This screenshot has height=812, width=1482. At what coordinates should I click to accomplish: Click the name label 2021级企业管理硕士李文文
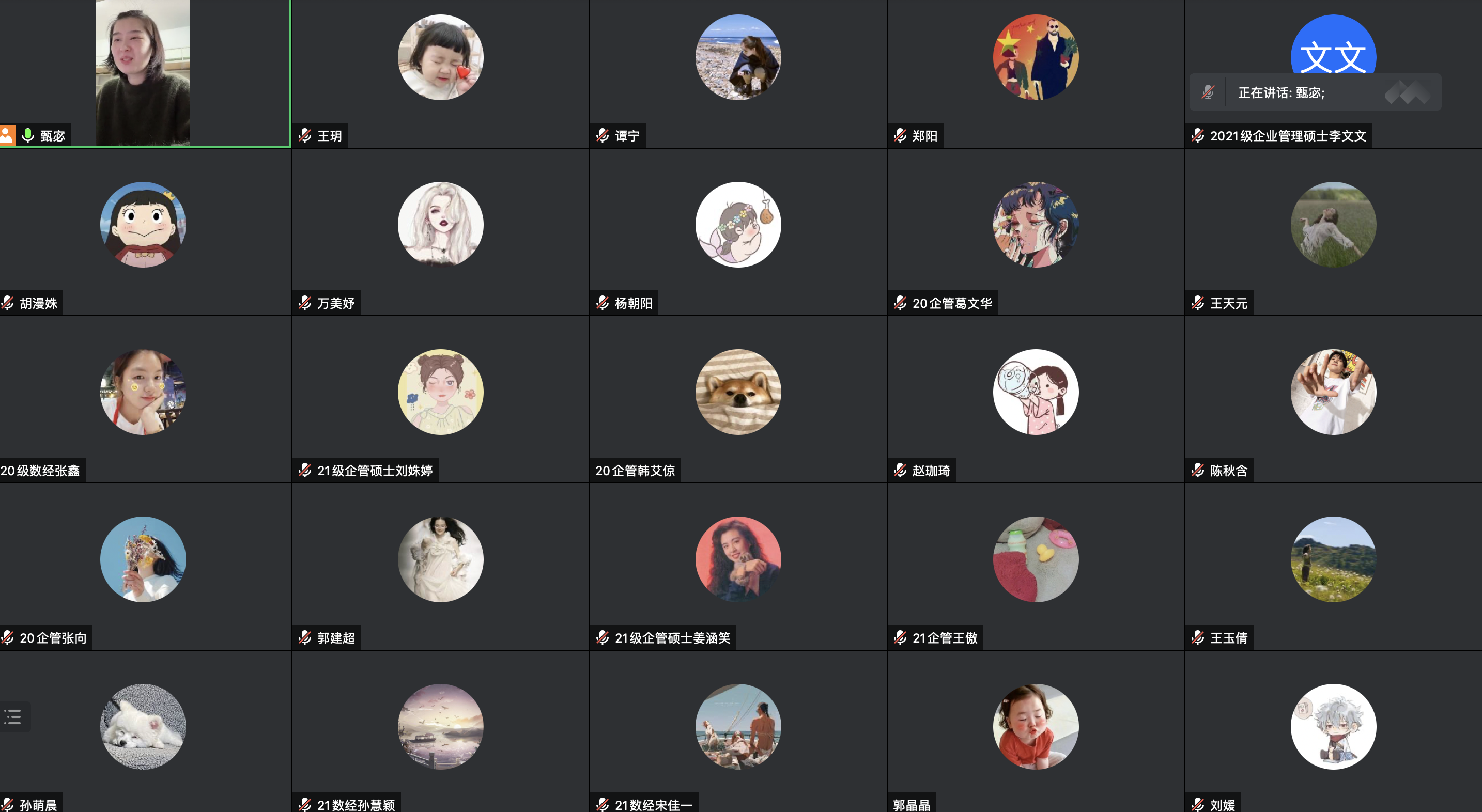(x=1288, y=136)
